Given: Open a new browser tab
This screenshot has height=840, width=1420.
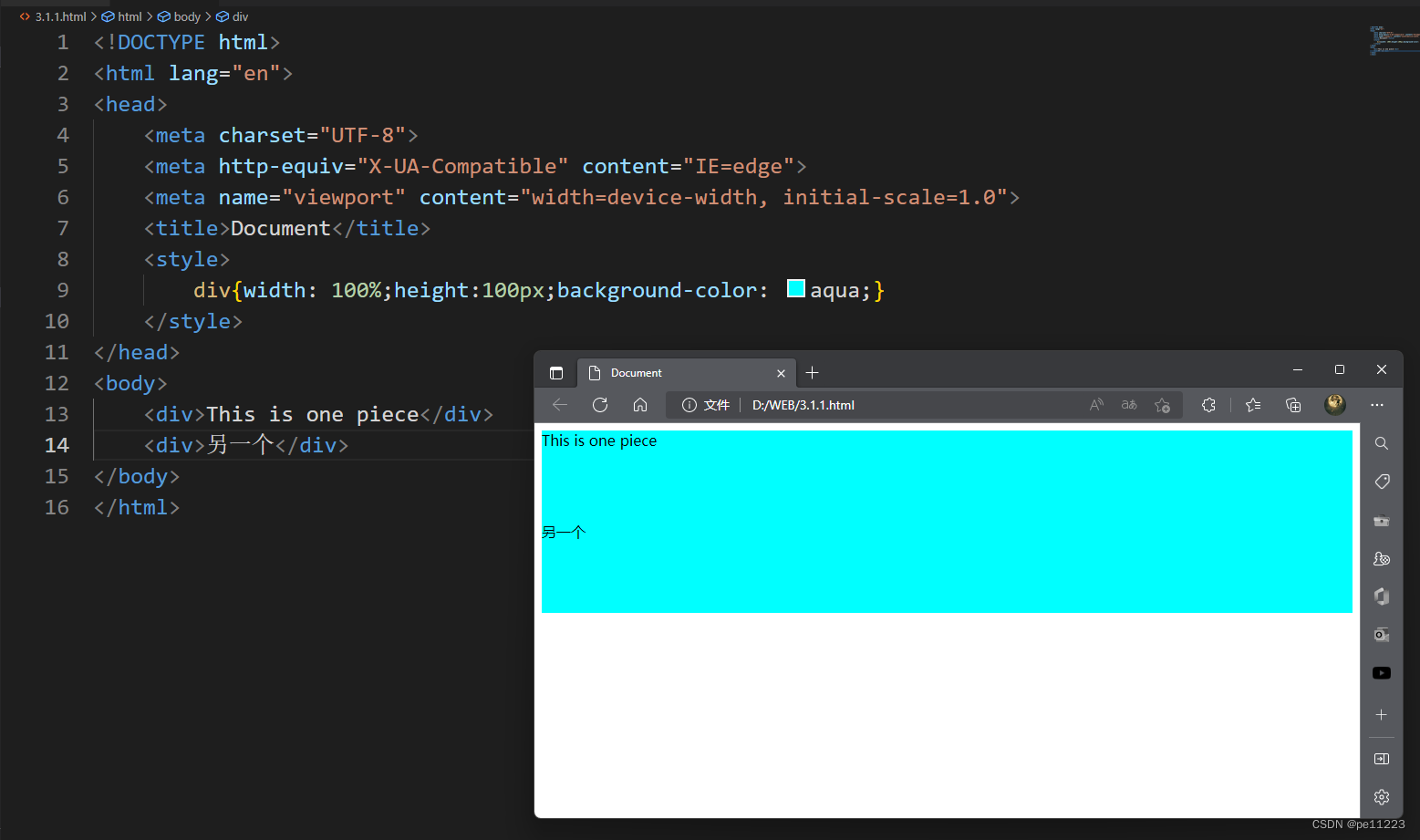Looking at the screenshot, I should pyautogui.click(x=813, y=373).
